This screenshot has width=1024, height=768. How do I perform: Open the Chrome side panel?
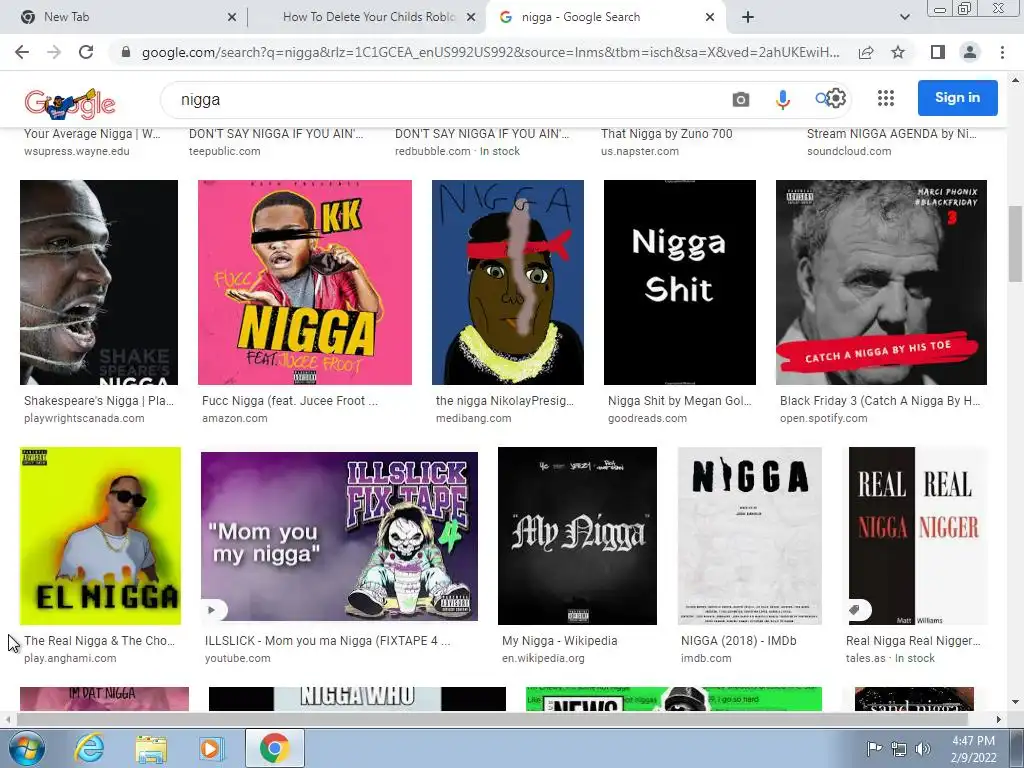point(938,52)
